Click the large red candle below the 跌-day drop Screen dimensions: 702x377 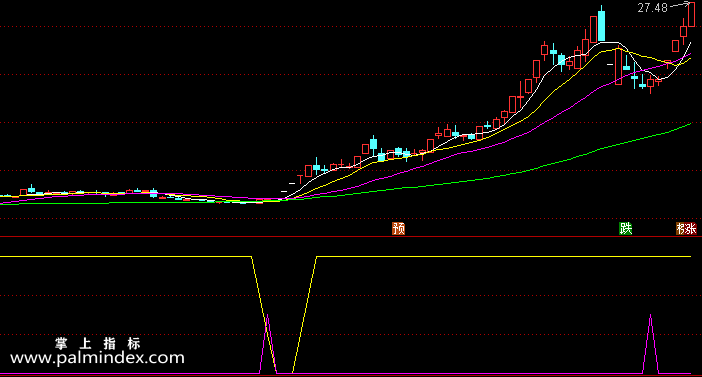(x=618, y=66)
